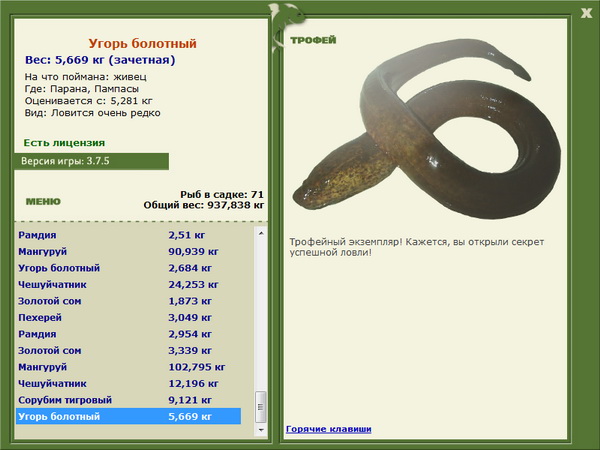The image size is (600, 450).
Task: Click the Вид: Ловится очень редко line
Action: (93, 113)
